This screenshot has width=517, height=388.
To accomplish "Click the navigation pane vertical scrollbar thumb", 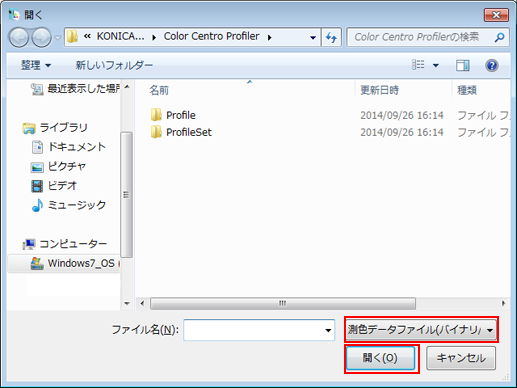I will (126, 195).
